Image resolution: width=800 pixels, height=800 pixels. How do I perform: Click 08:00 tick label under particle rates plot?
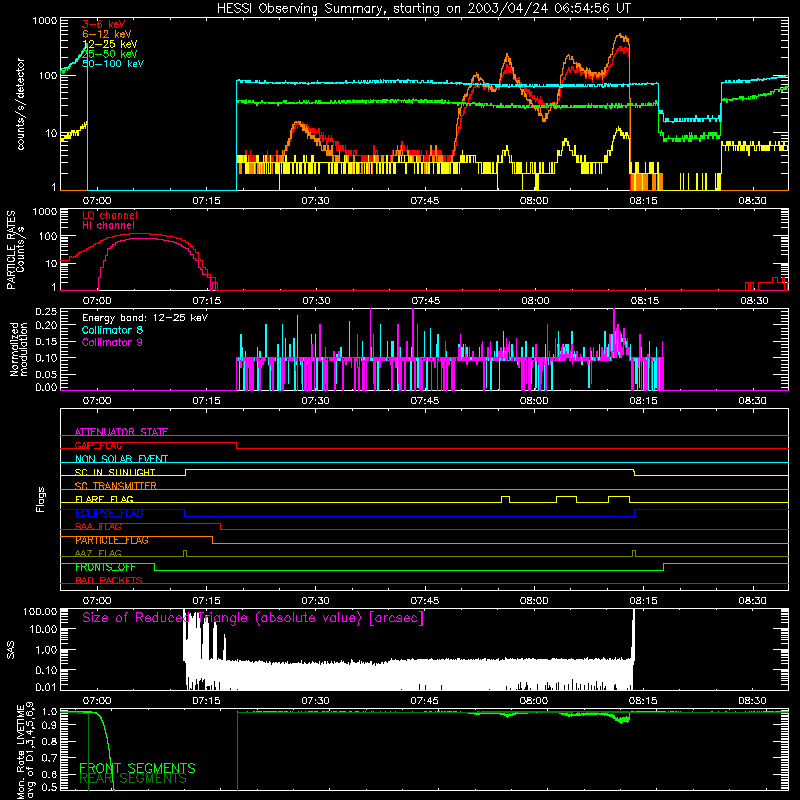pos(535,301)
